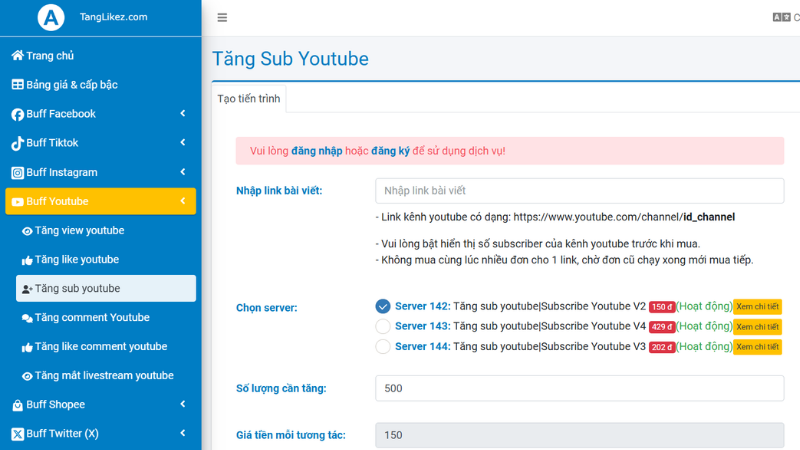Select Server 142 radio option

(383, 306)
